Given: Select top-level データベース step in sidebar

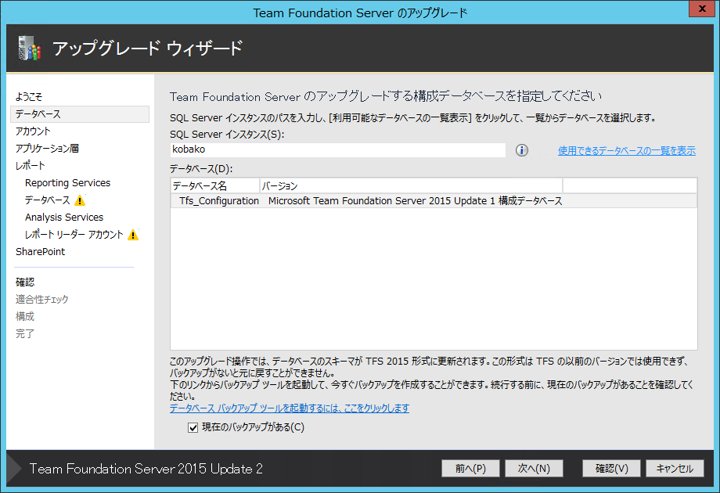Looking at the screenshot, I should point(80,114).
